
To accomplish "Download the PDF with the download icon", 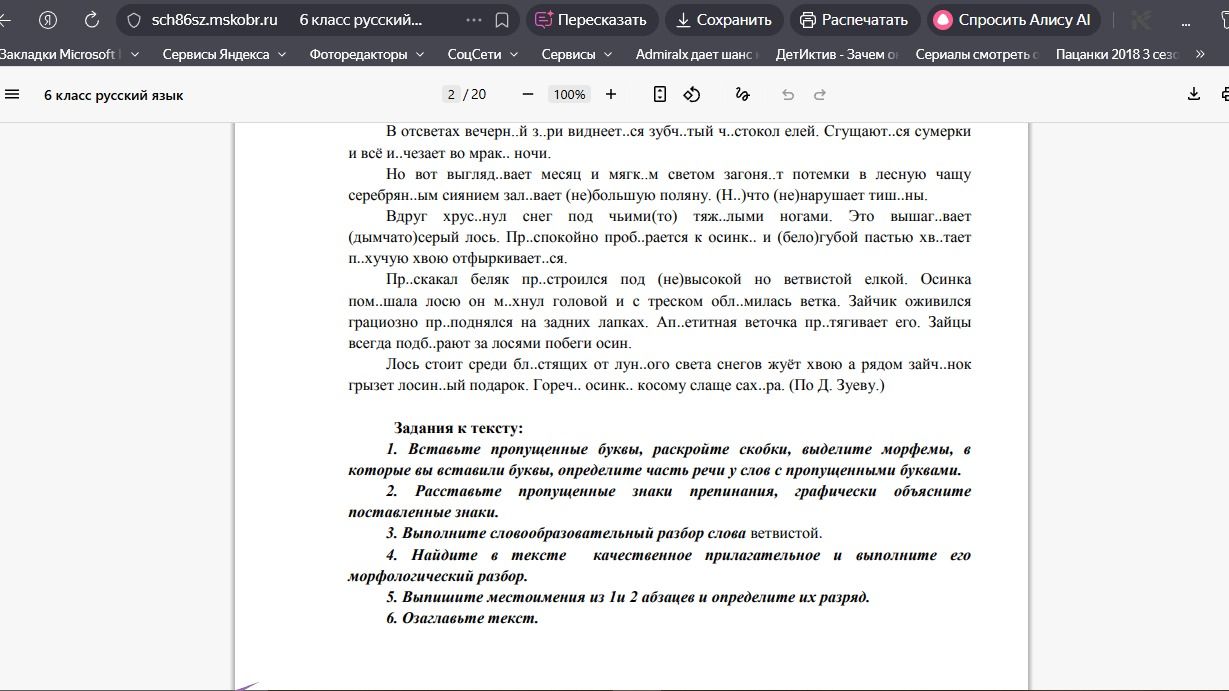I will (x=1193, y=94).
